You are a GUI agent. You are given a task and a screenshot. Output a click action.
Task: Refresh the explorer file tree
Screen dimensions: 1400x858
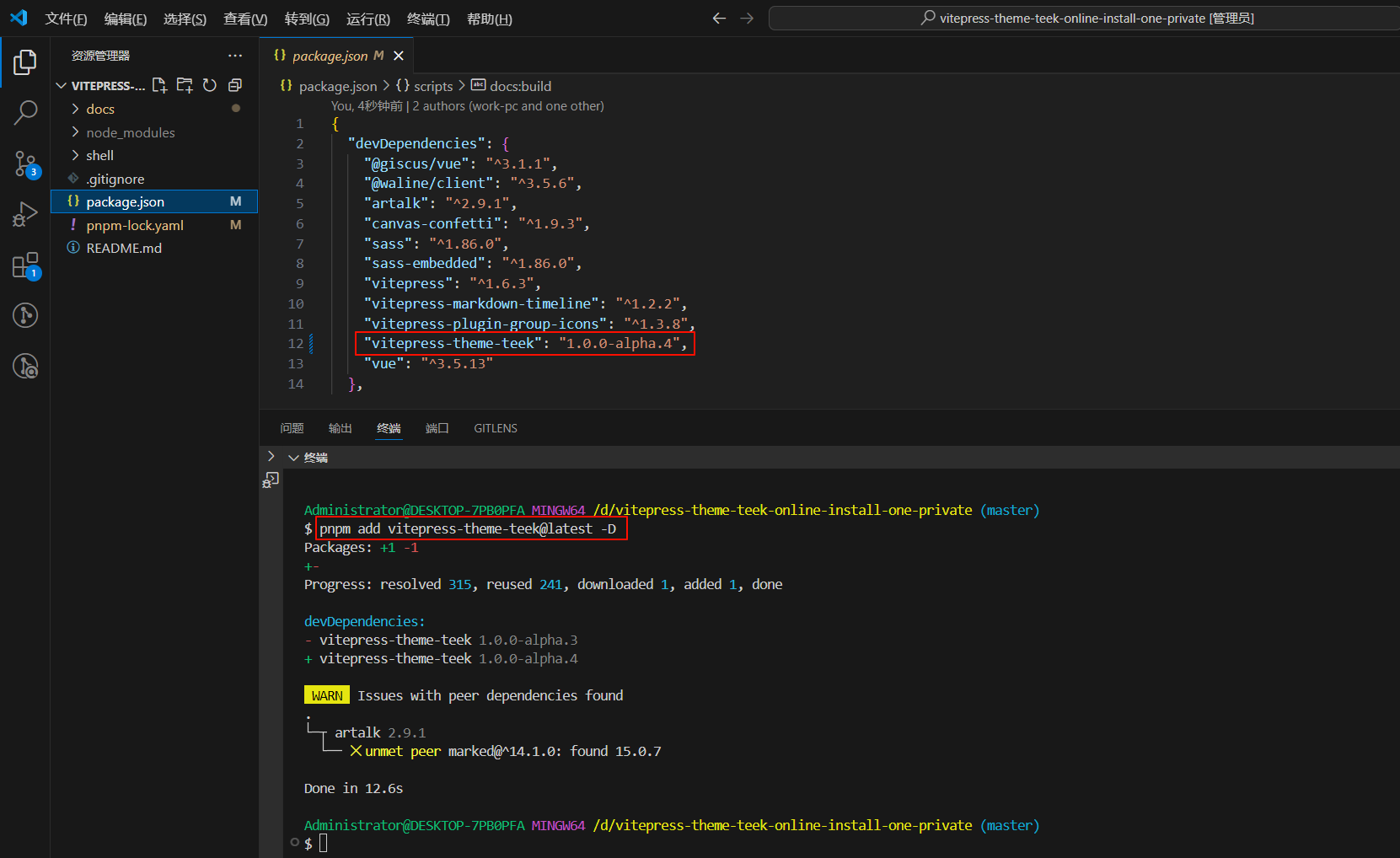pos(210,85)
